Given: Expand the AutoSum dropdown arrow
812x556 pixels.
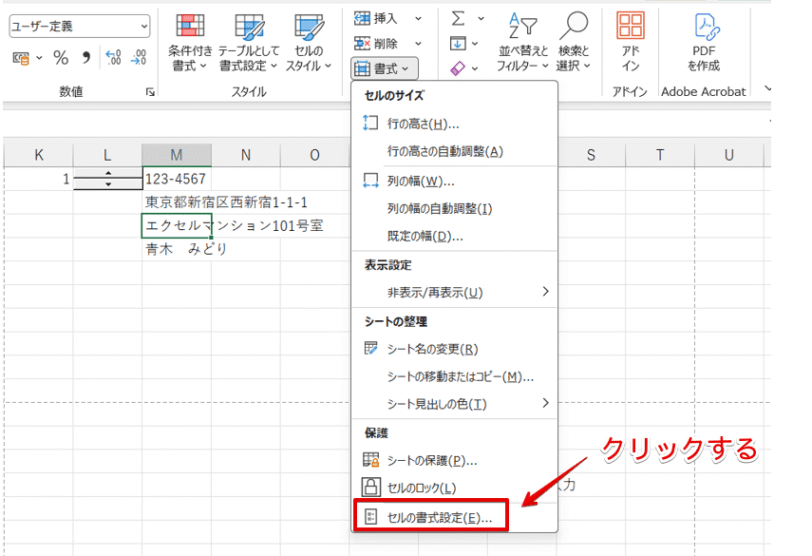Looking at the screenshot, I should click(x=481, y=19).
